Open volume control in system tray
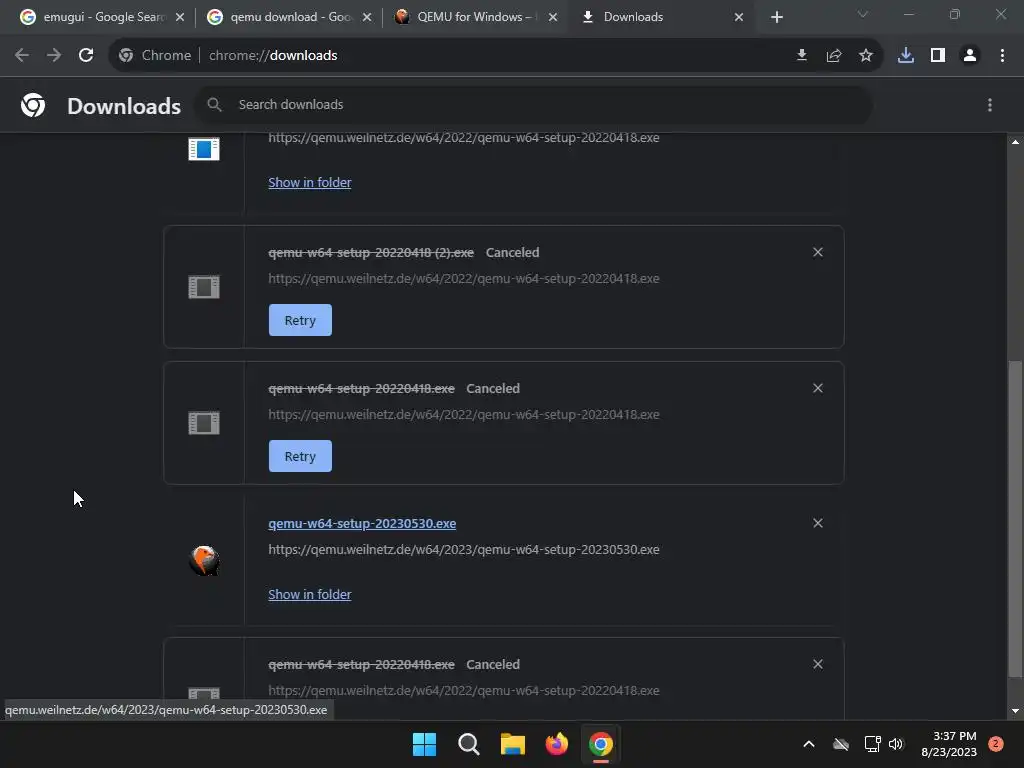The width and height of the screenshot is (1024, 768). [x=896, y=744]
